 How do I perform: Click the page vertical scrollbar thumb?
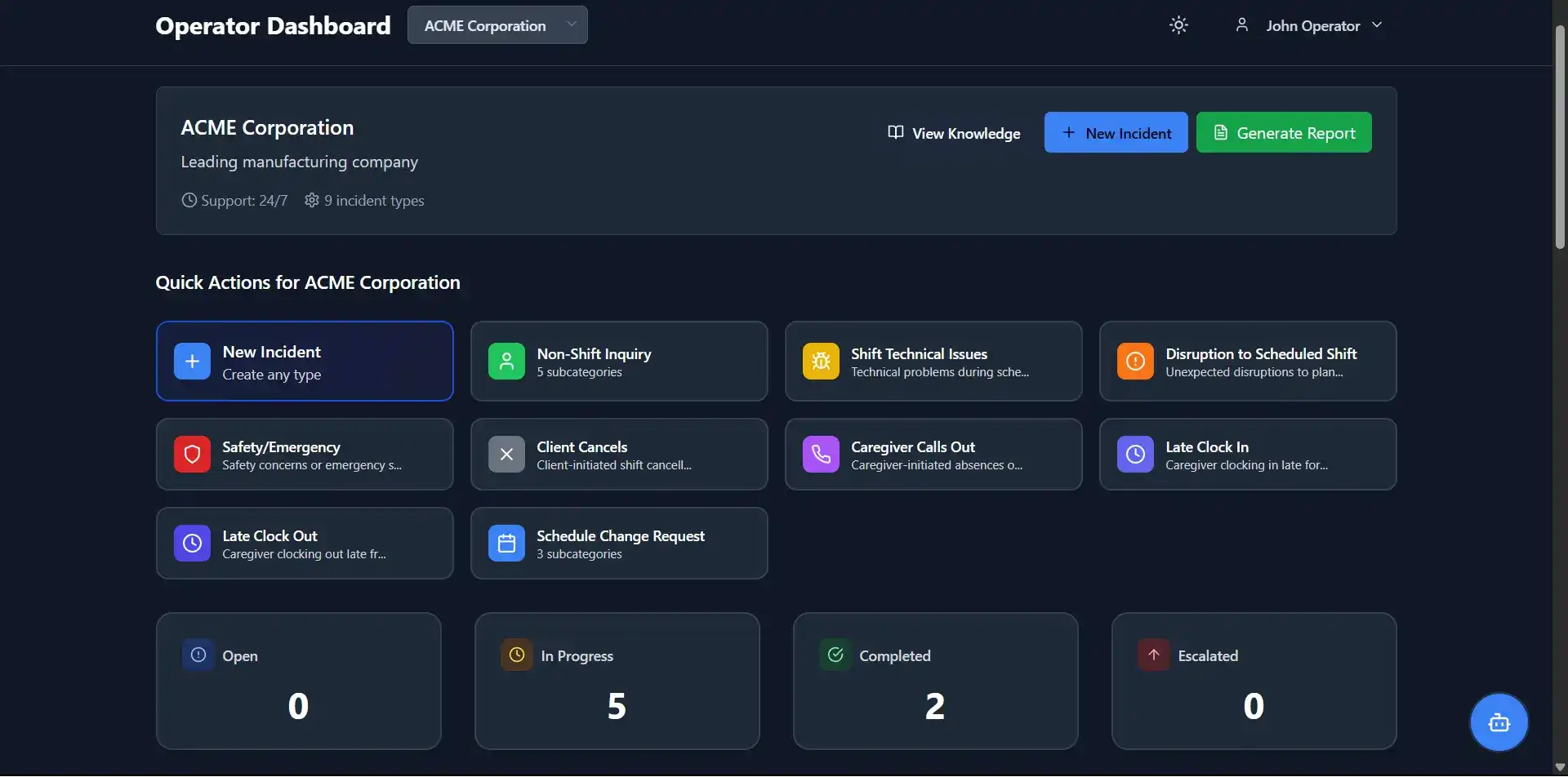click(1560, 137)
